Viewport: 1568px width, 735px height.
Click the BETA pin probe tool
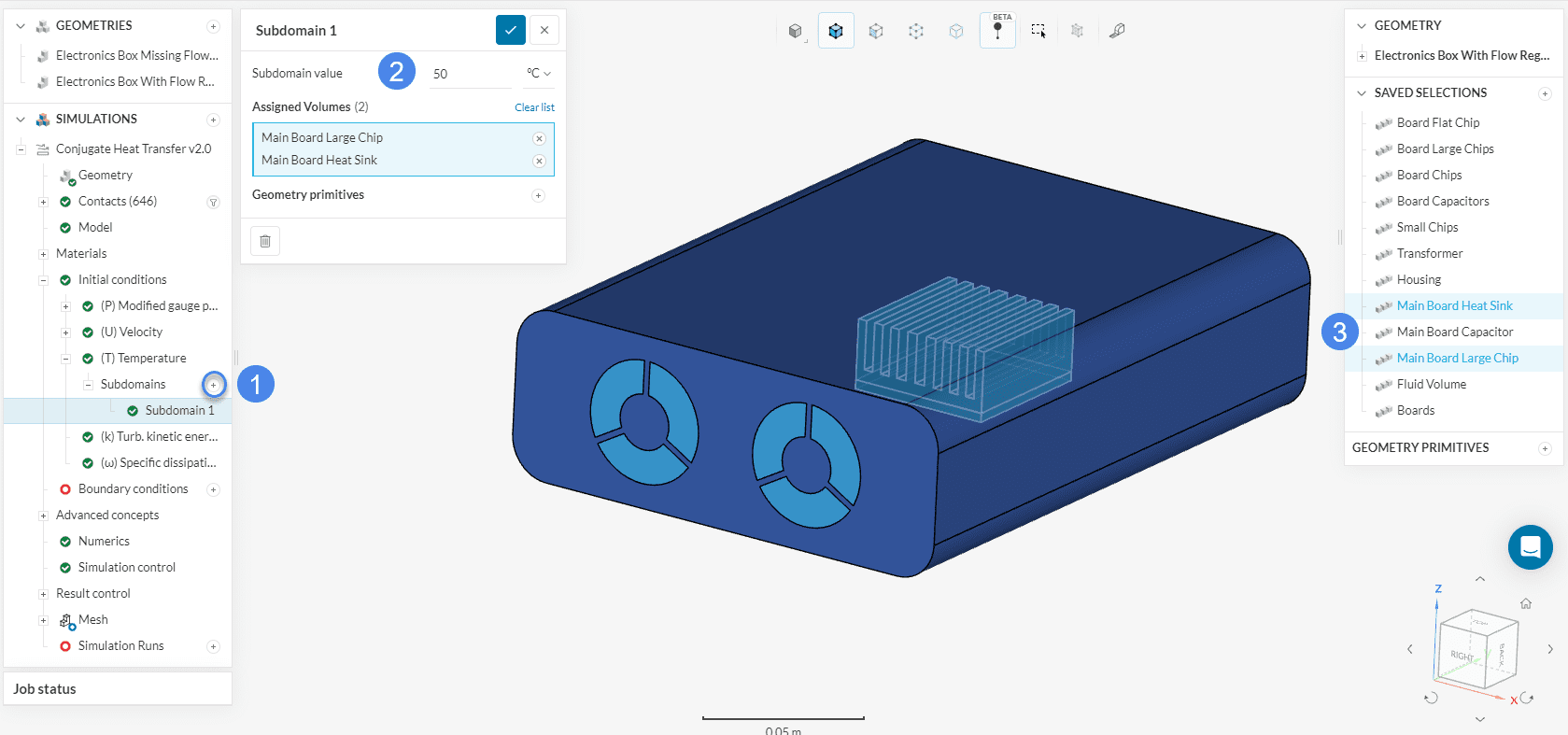coord(997,31)
